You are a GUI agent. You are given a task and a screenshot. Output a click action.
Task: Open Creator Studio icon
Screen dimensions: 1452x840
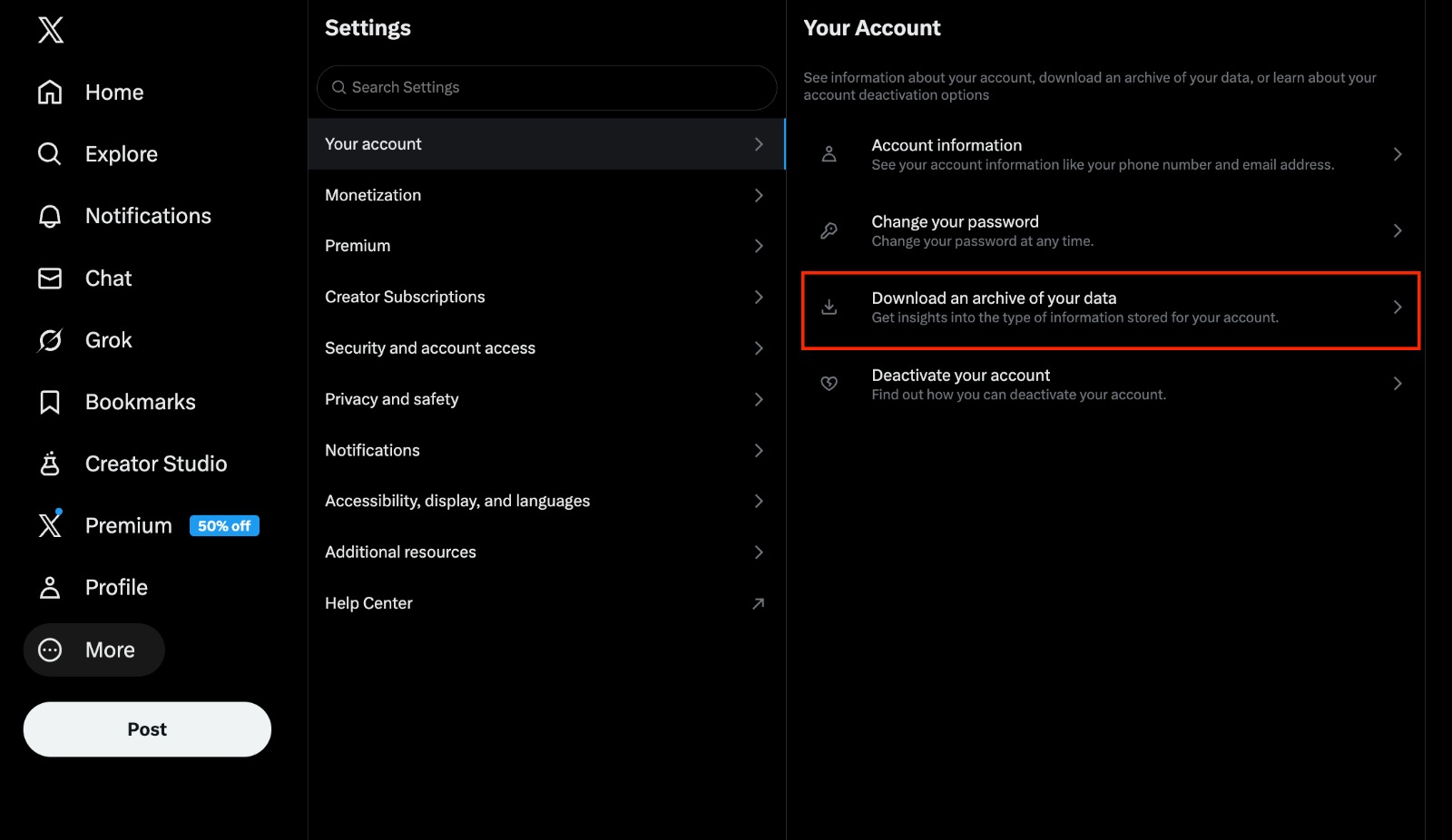pyautogui.click(x=50, y=464)
